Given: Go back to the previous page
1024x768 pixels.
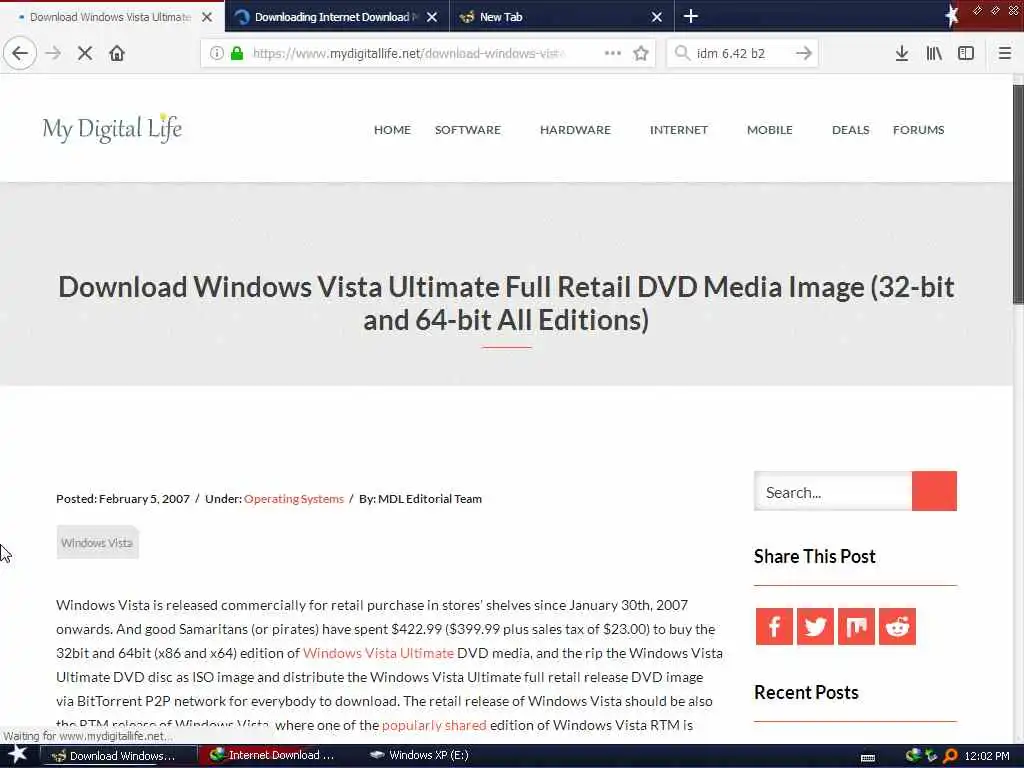Looking at the screenshot, I should pos(20,53).
